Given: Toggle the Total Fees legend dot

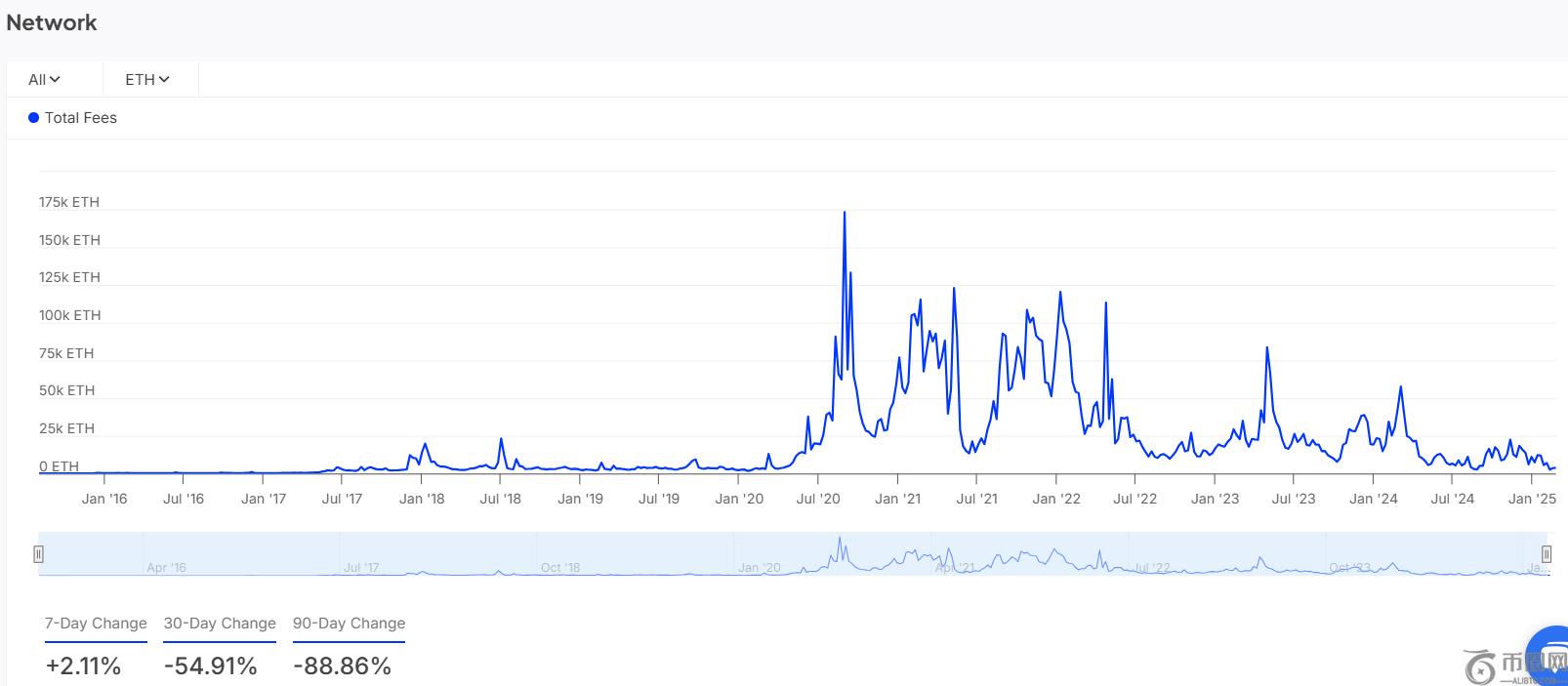Looking at the screenshot, I should [x=33, y=118].
